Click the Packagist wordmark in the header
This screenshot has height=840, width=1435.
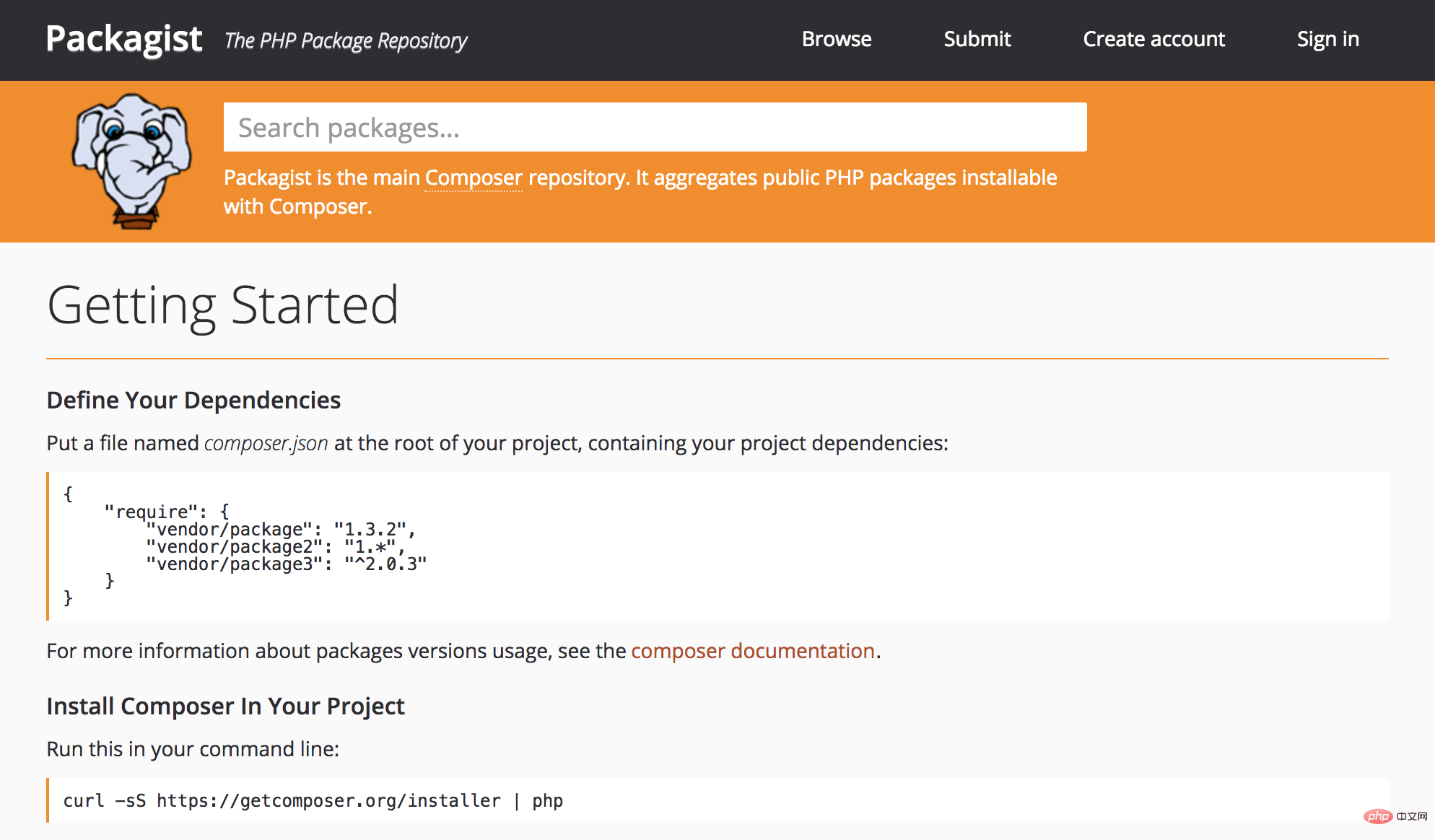click(x=123, y=39)
